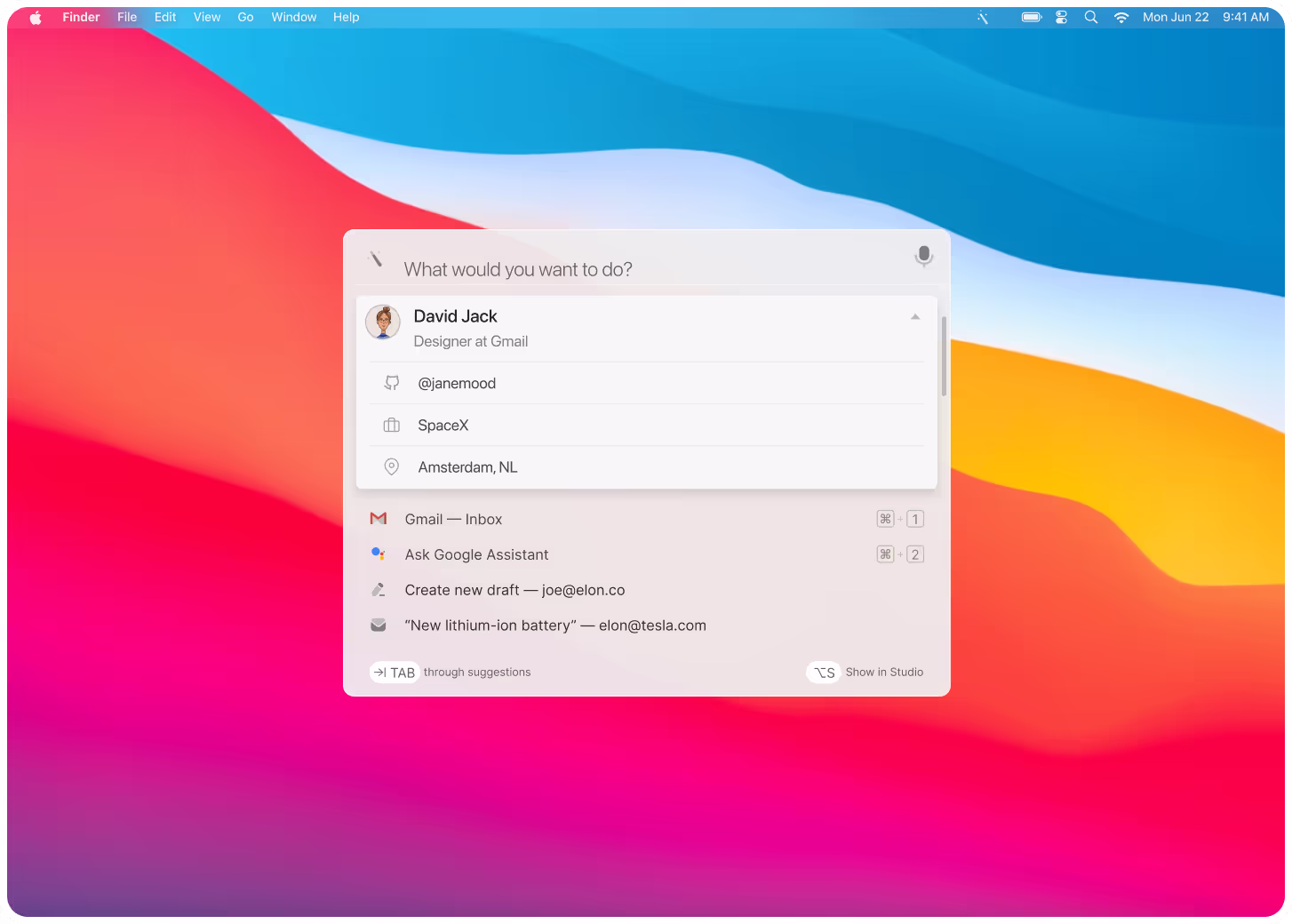The width and height of the screenshot is (1292, 924).
Task: Click the location pin beside Amsterdam, NL
Action: [391, 466]
